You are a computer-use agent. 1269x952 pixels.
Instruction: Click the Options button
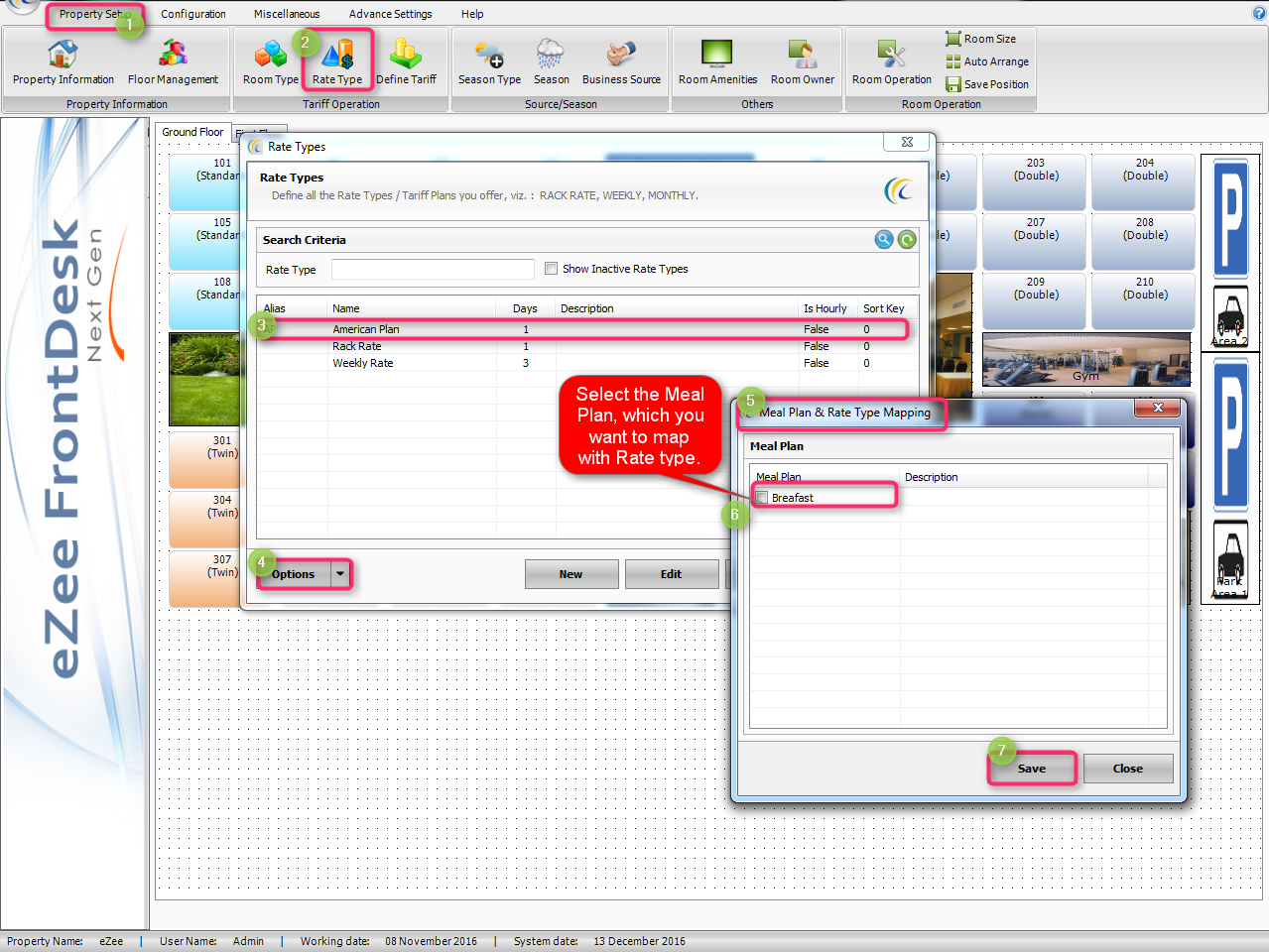(294, 574)
